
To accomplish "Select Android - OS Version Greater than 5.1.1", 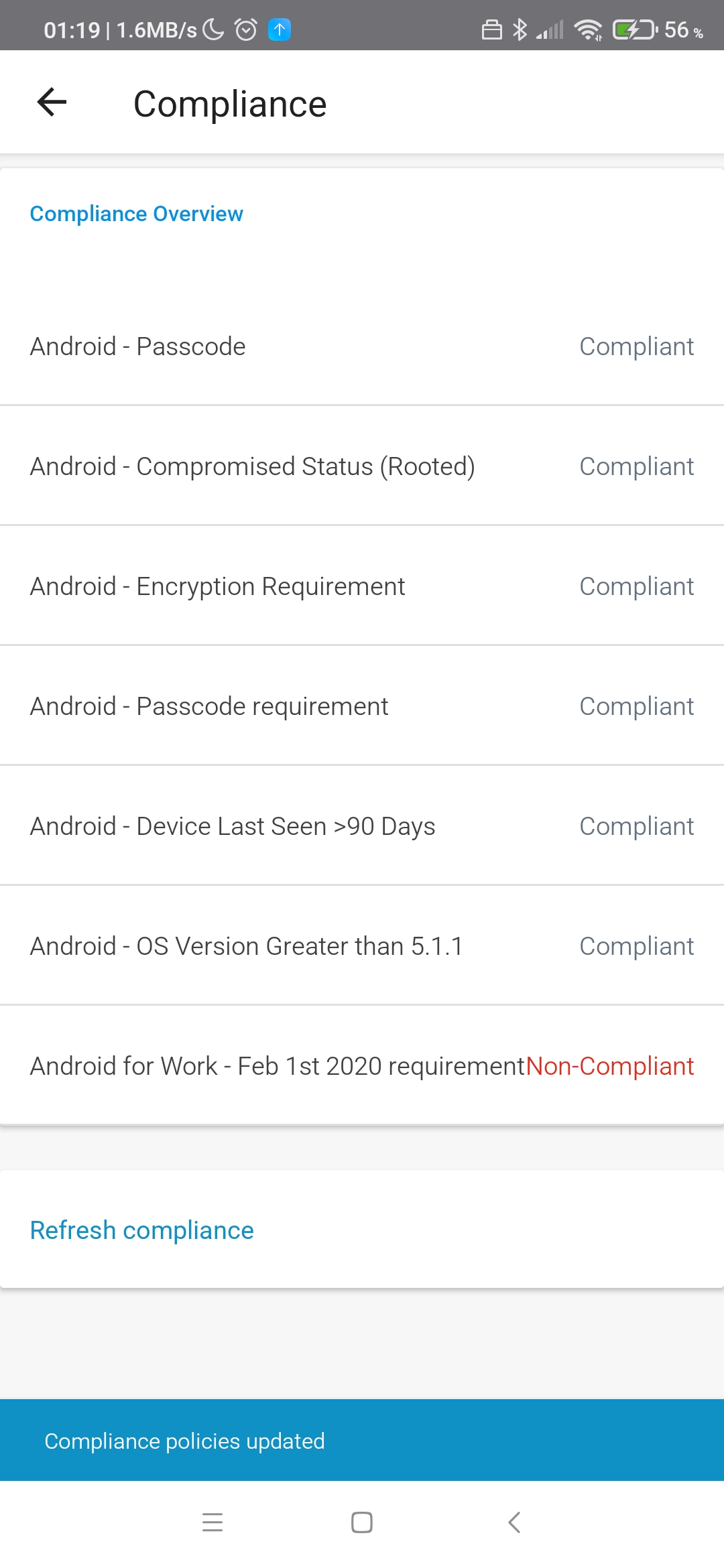I will point(362,946).
